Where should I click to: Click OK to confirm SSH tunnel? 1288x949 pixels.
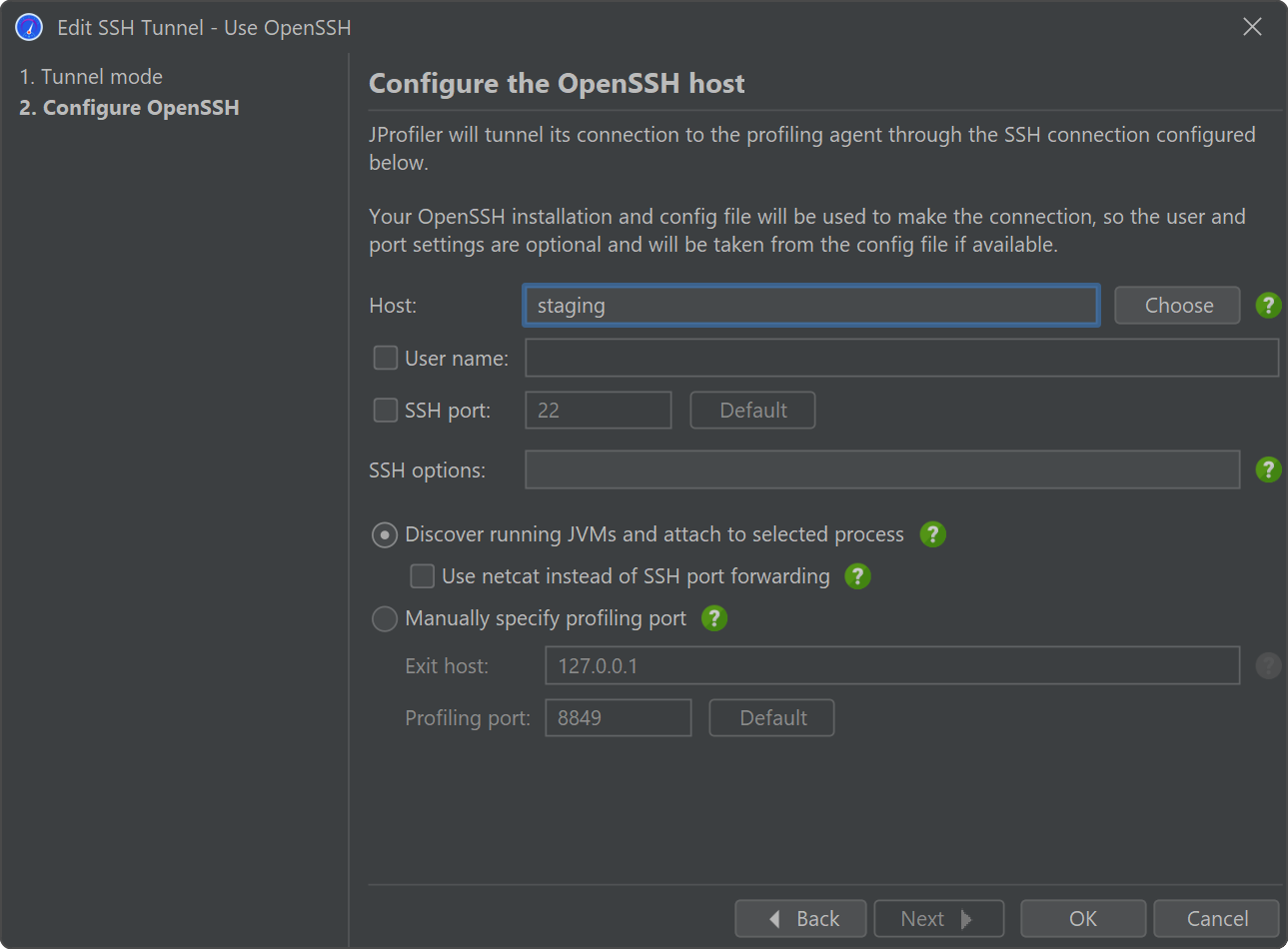click(x=1082, y=918)
